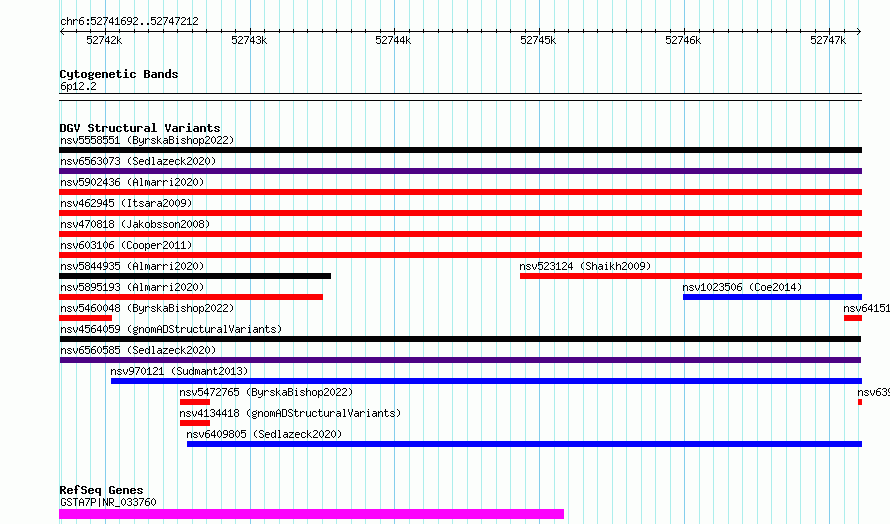Select the blue bar under nsv6409805
The image size is (890, 524).
tap(524, 444)
